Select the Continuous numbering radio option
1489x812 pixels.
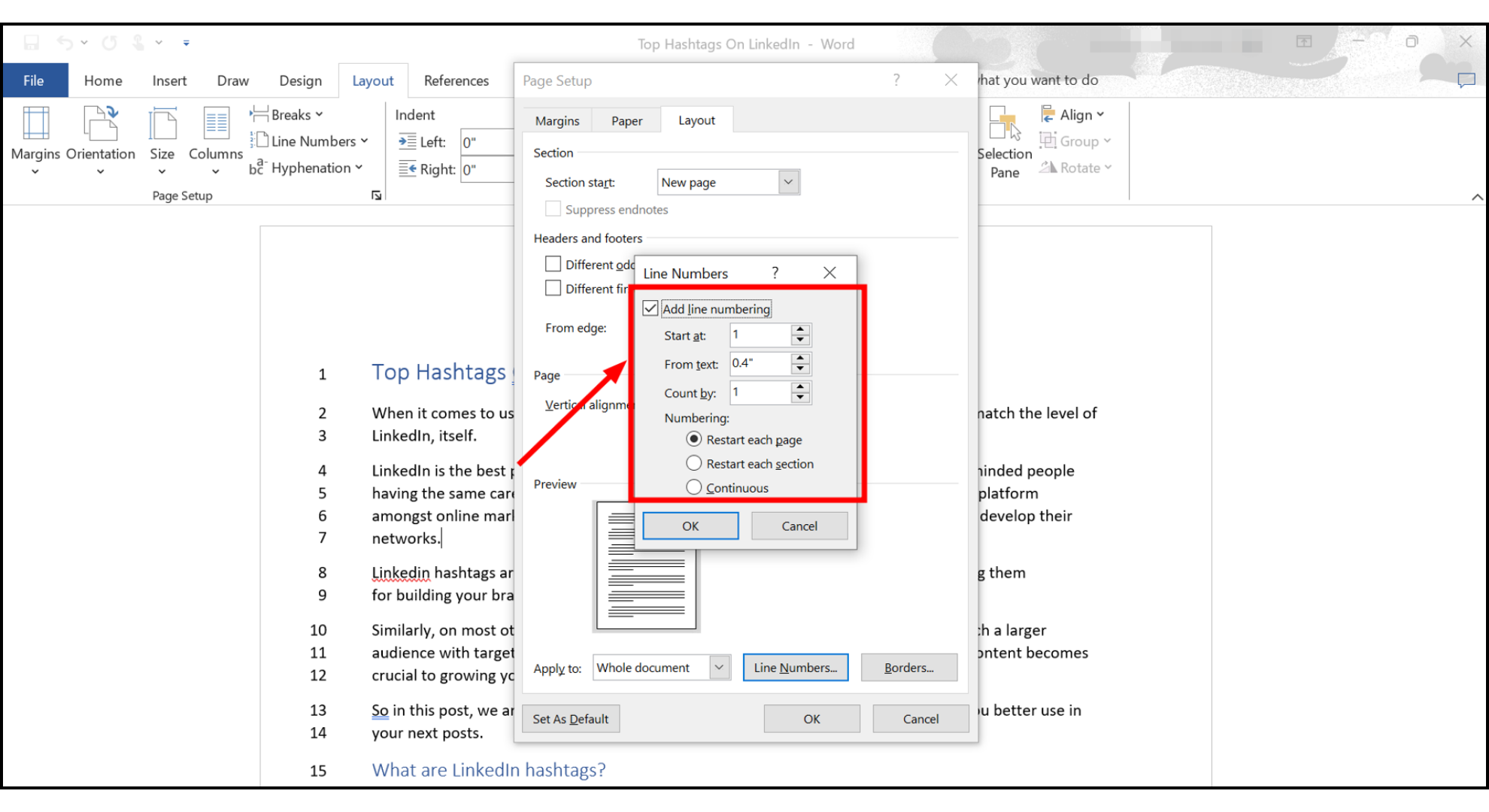(x=694, y=488)
